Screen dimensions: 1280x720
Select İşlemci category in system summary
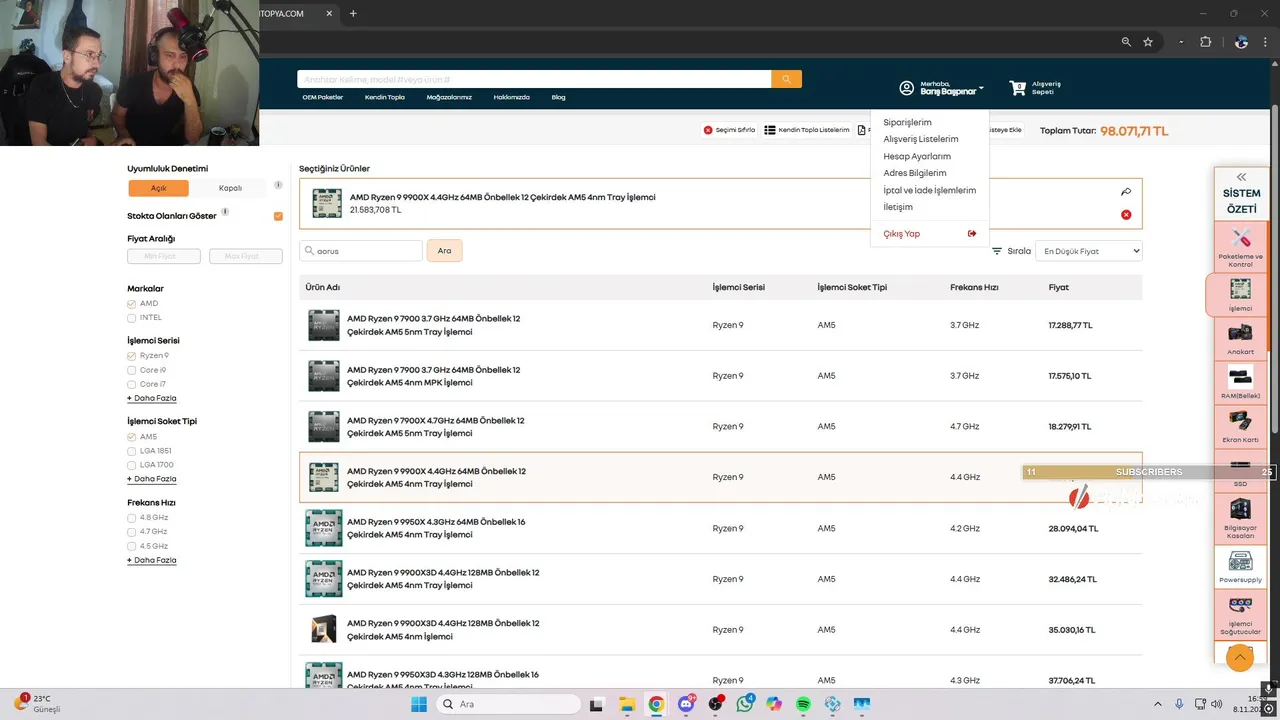pos(1240,294)
